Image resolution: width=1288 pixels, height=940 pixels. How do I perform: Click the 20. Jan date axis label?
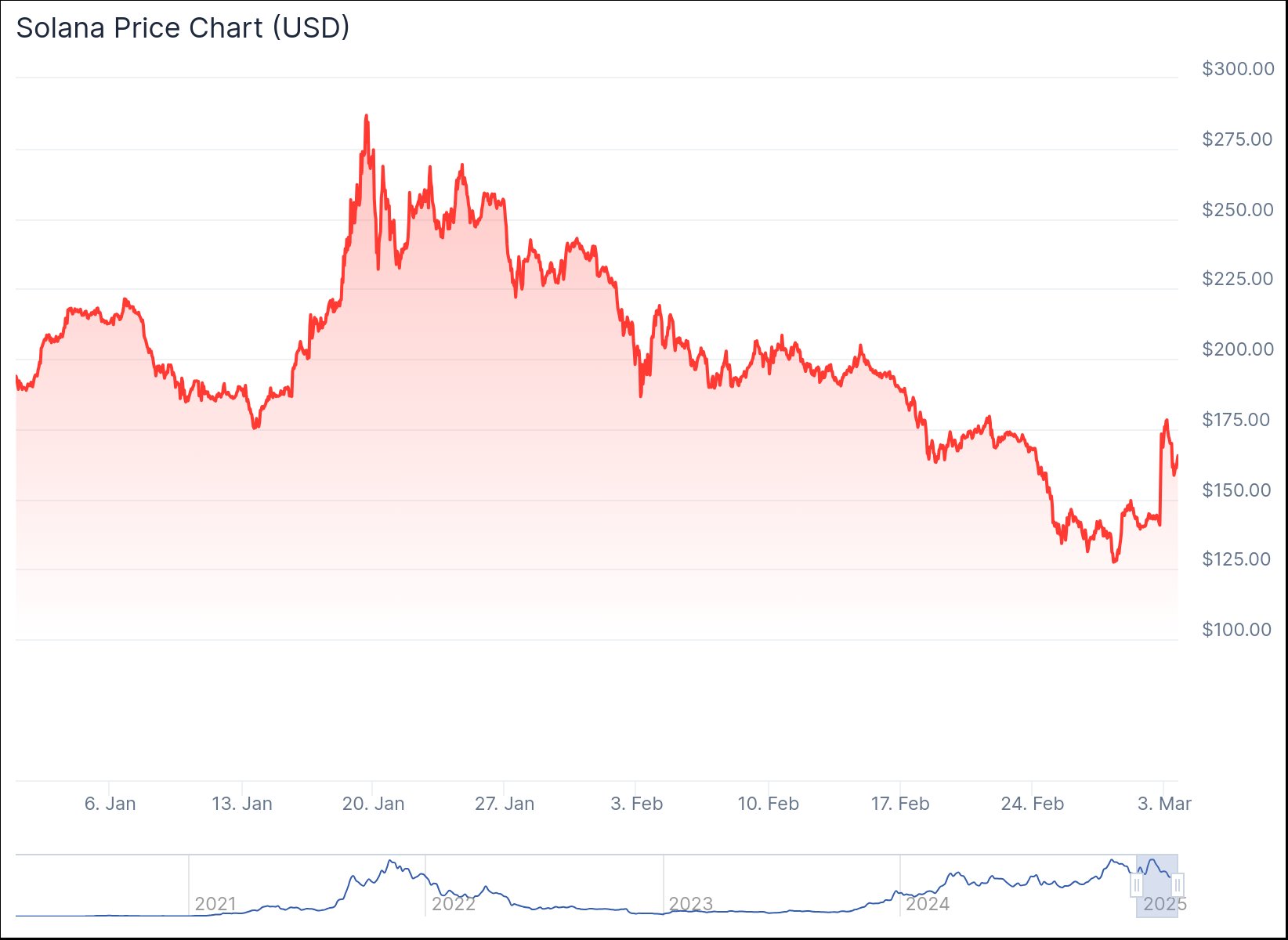(374, 804)
